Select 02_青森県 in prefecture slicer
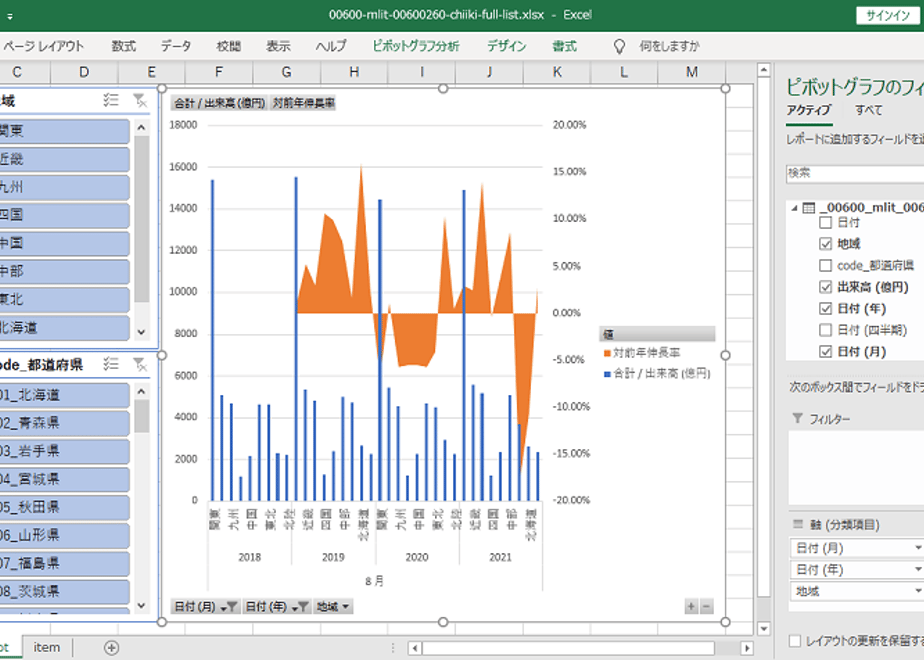The image size is (924, 660). [64, 423]
